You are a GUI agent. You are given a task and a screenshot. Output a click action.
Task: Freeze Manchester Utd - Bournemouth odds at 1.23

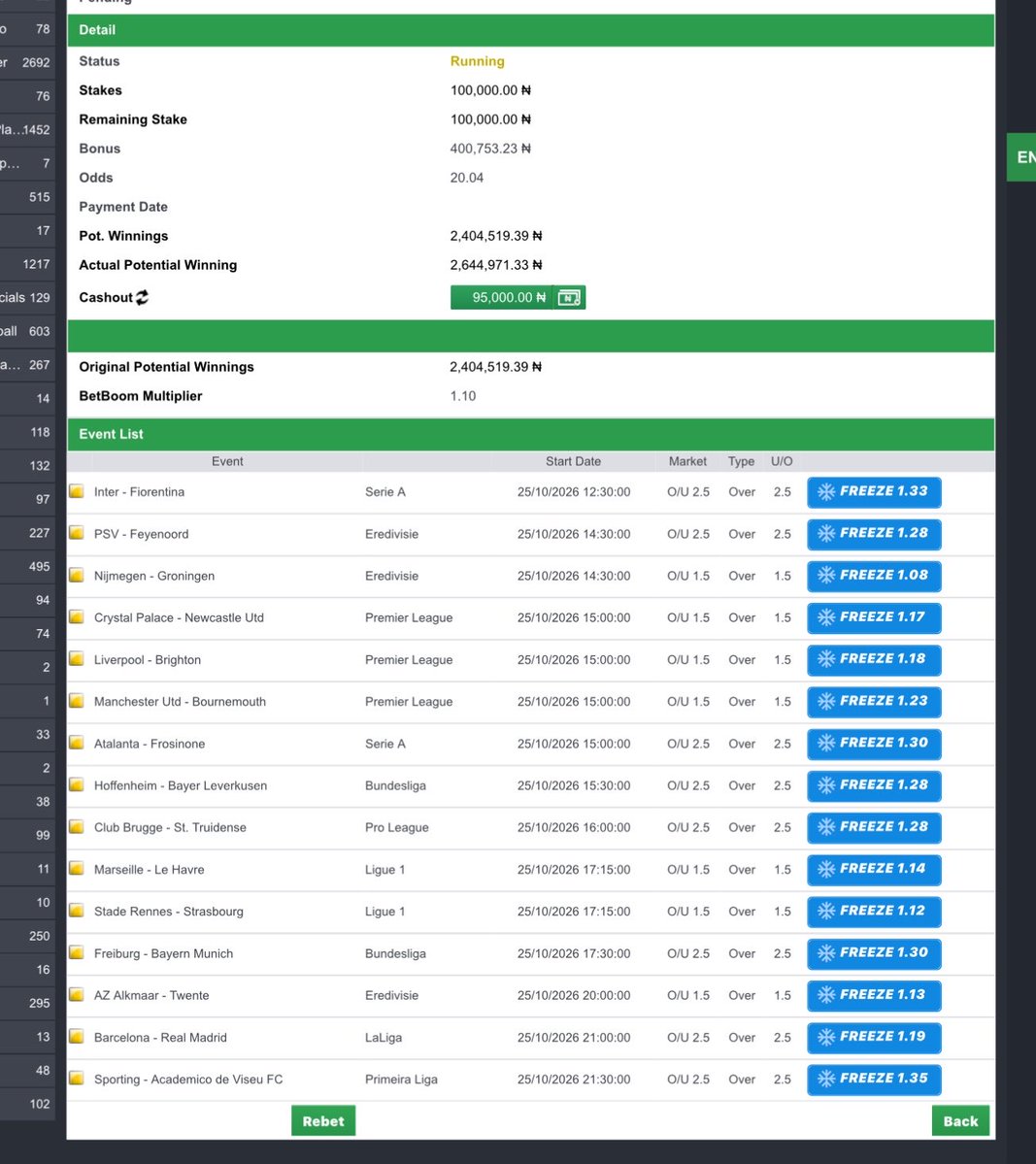click(x=874, y=702)
